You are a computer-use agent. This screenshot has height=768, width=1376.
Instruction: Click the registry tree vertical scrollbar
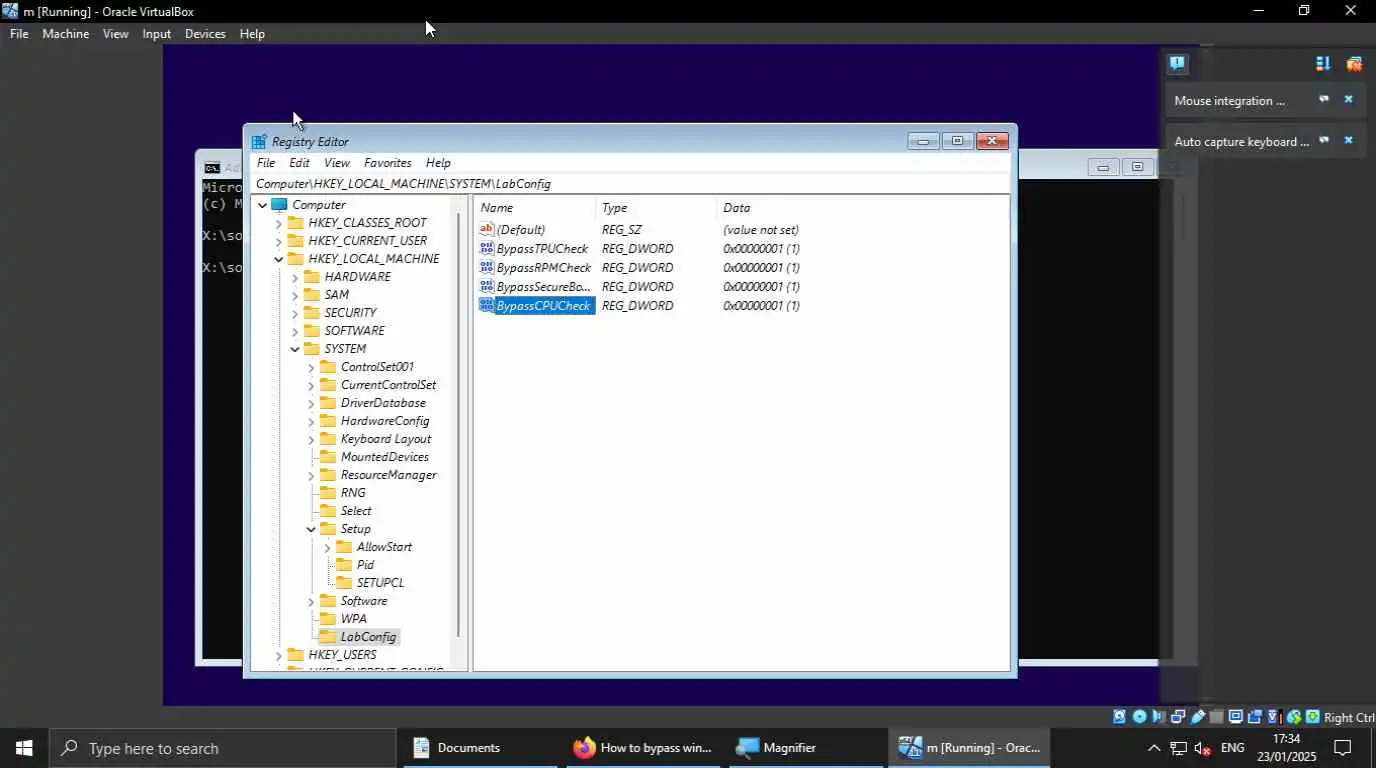(458, 425)
